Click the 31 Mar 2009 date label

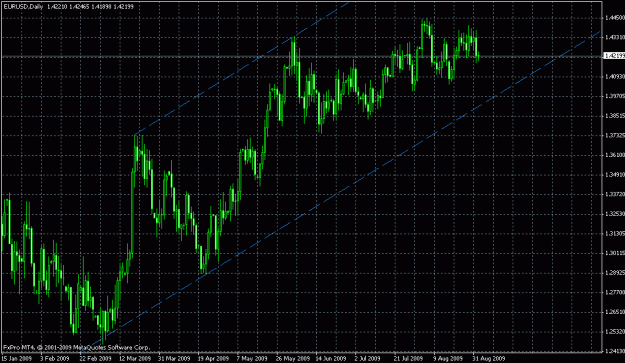pyautogui.click(x=174, y=359)
